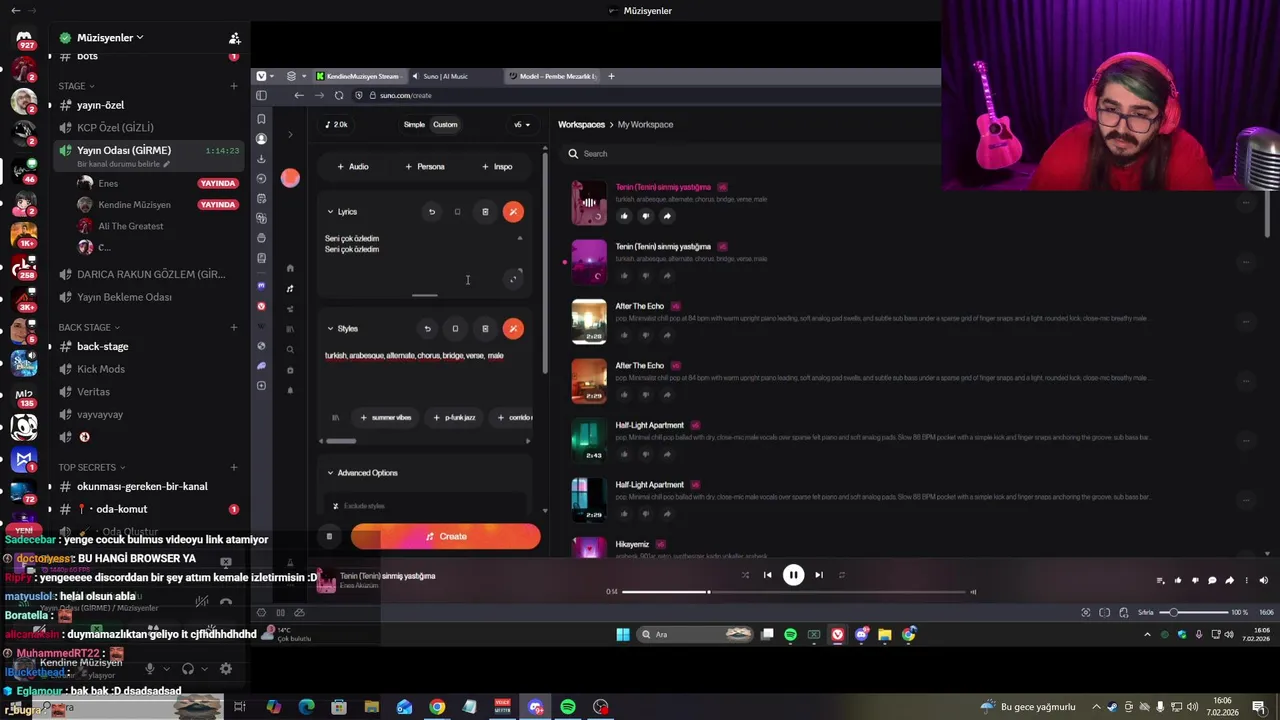Toggle the Vivaldi side panel button

coord(261,95)
